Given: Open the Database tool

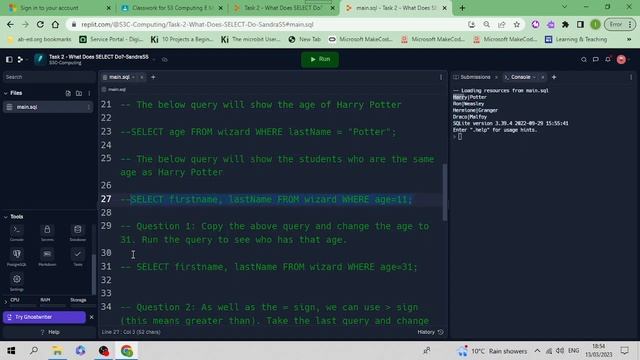Looking at the screenshot, I should click(78, 233).
